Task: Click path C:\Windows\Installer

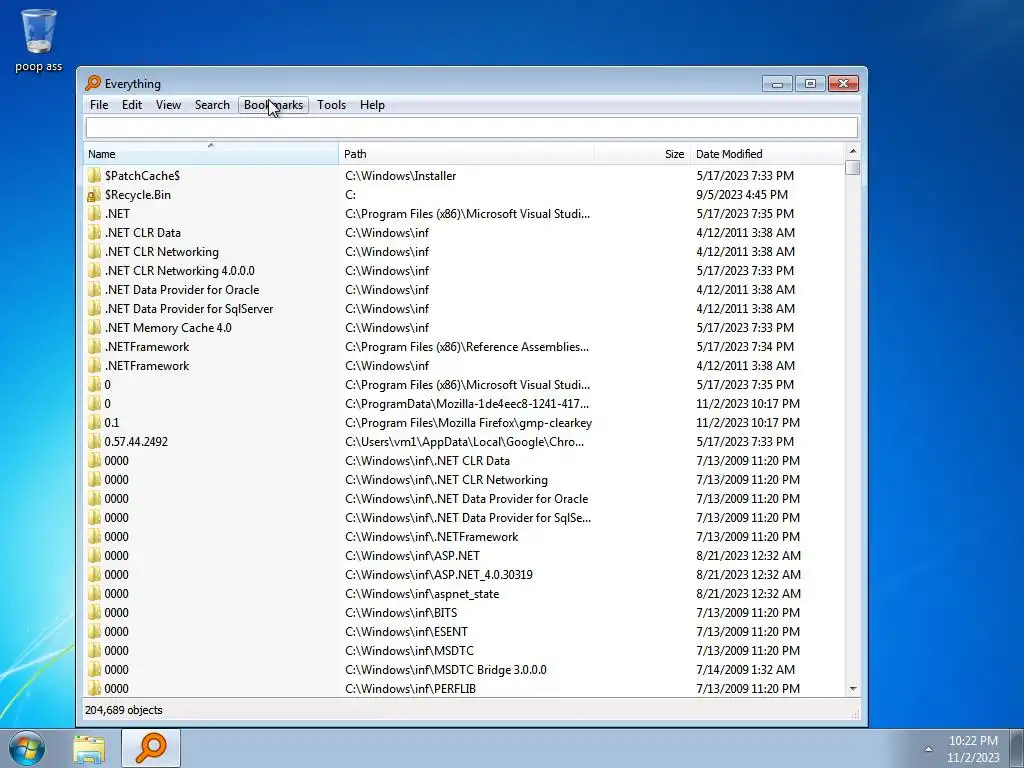Action: [x=400, y=176]
